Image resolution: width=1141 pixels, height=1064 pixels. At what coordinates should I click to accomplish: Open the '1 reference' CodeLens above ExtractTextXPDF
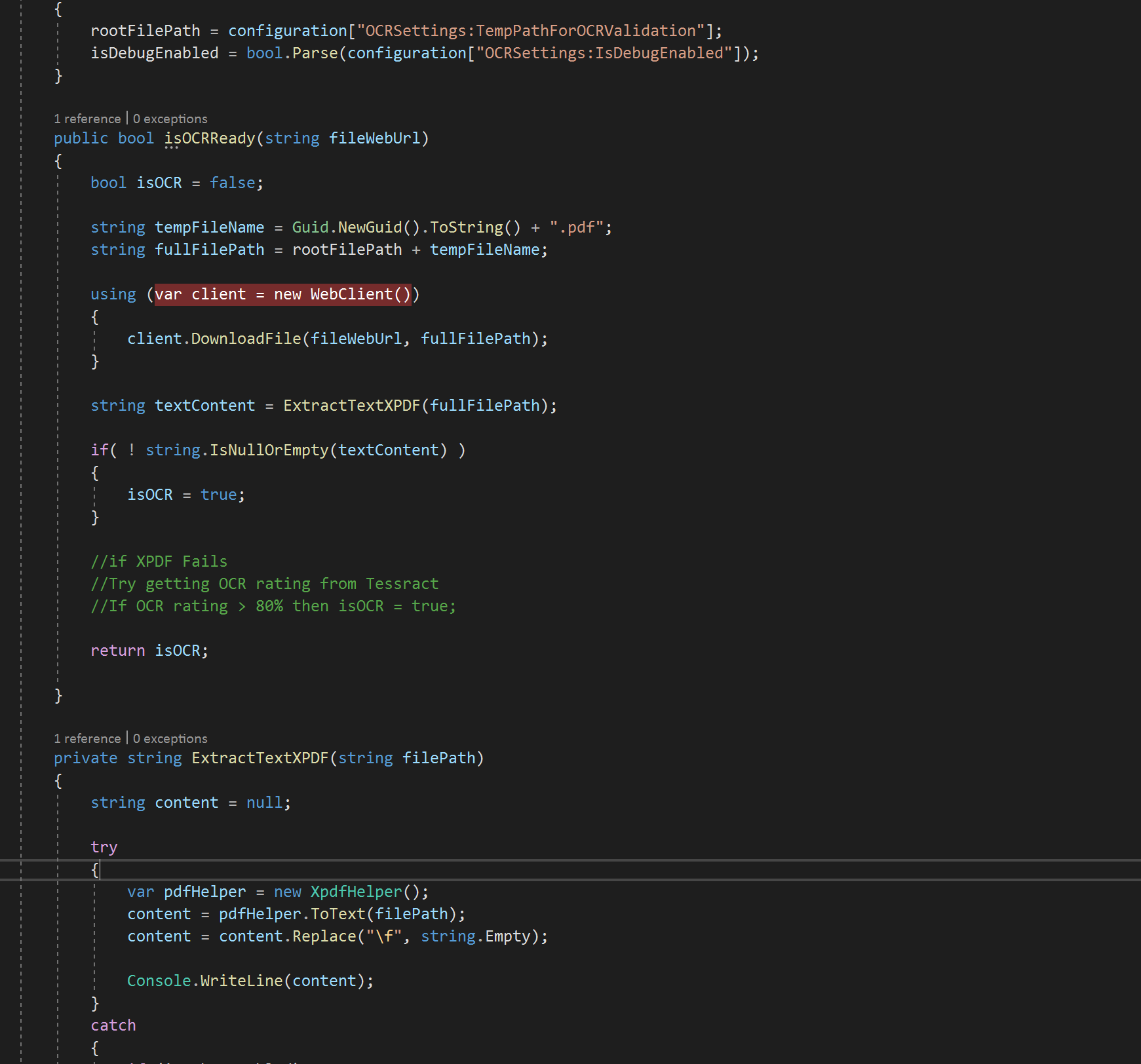(87, 738)
